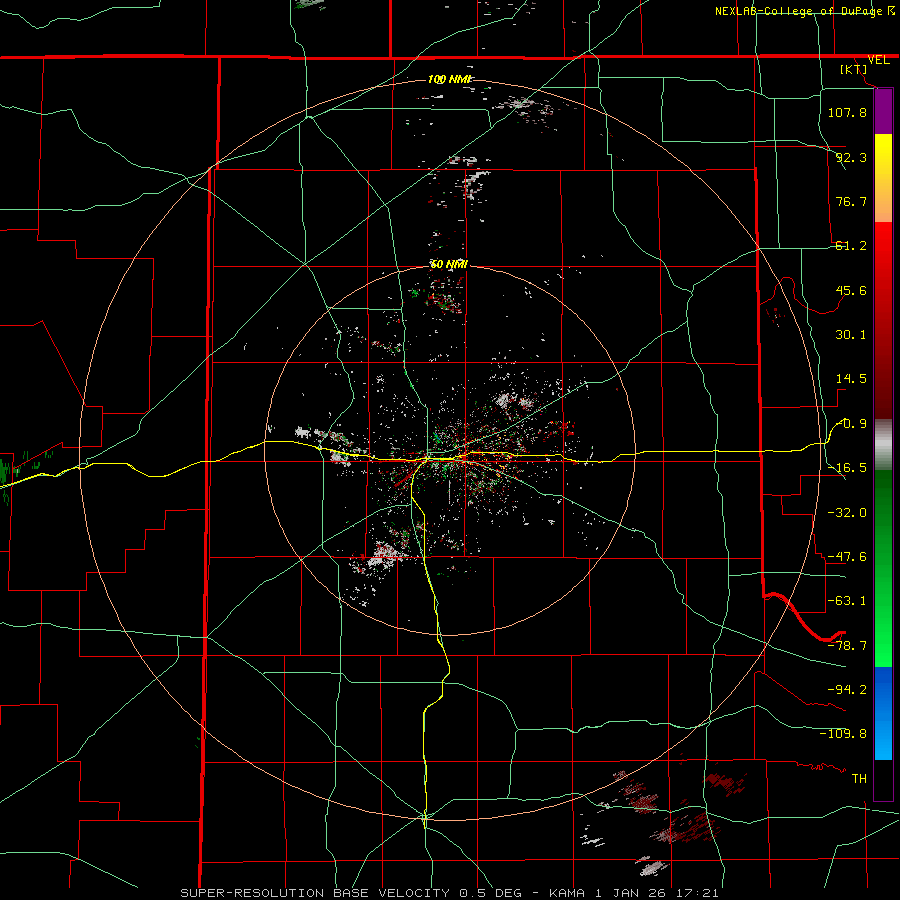The width and height of the screenshot is (900, 900).
Task: Click the [KT] units label
Action: tap(854, 69)
